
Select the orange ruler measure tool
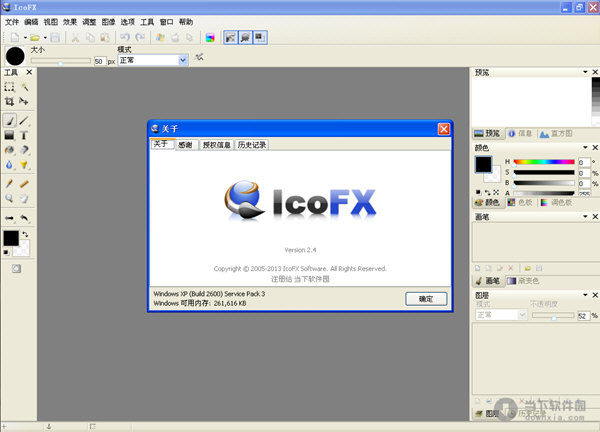click(24, 184)
